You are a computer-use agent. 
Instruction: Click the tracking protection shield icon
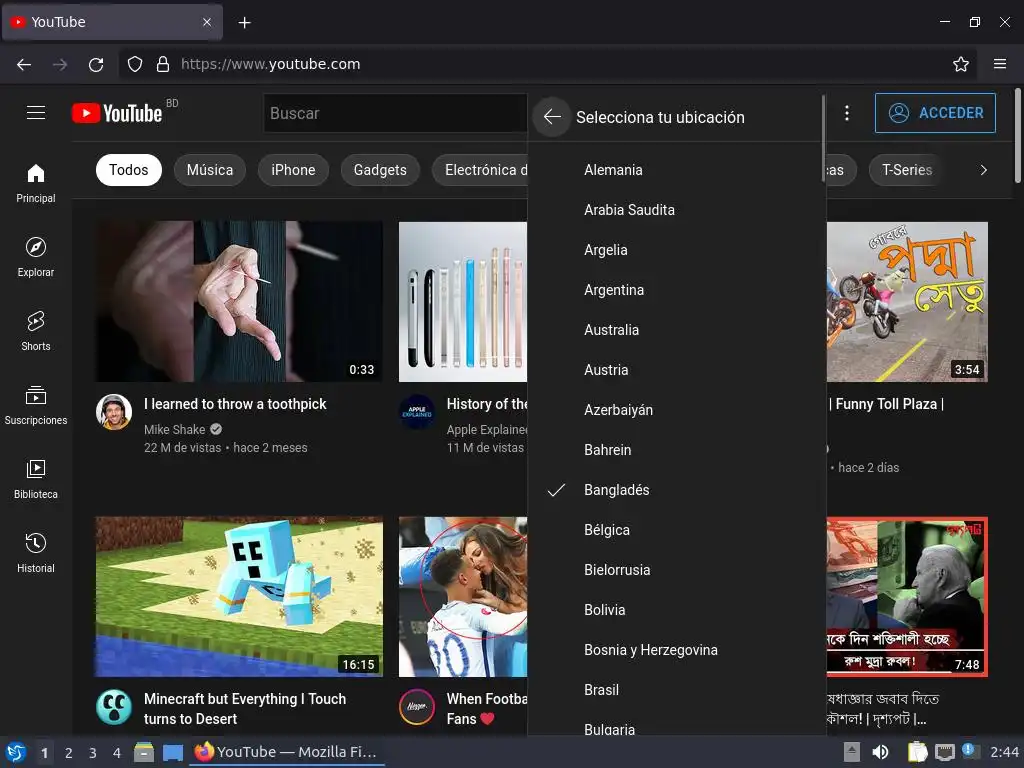135,64
